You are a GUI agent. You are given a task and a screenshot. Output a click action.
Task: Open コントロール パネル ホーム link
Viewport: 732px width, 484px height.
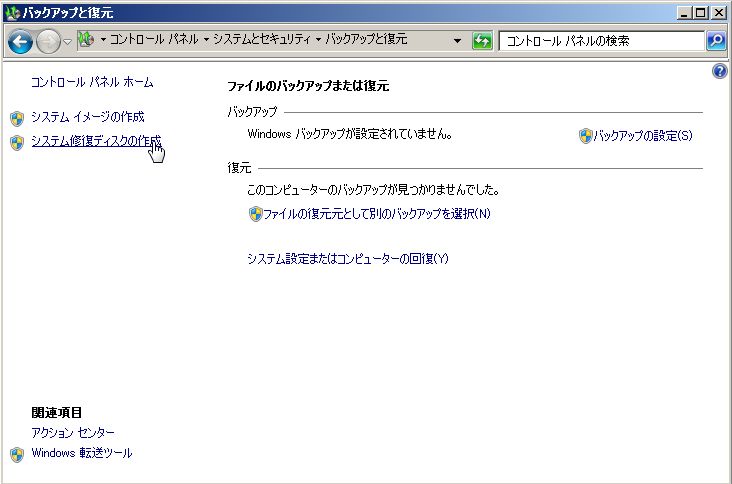coord(92,82)
